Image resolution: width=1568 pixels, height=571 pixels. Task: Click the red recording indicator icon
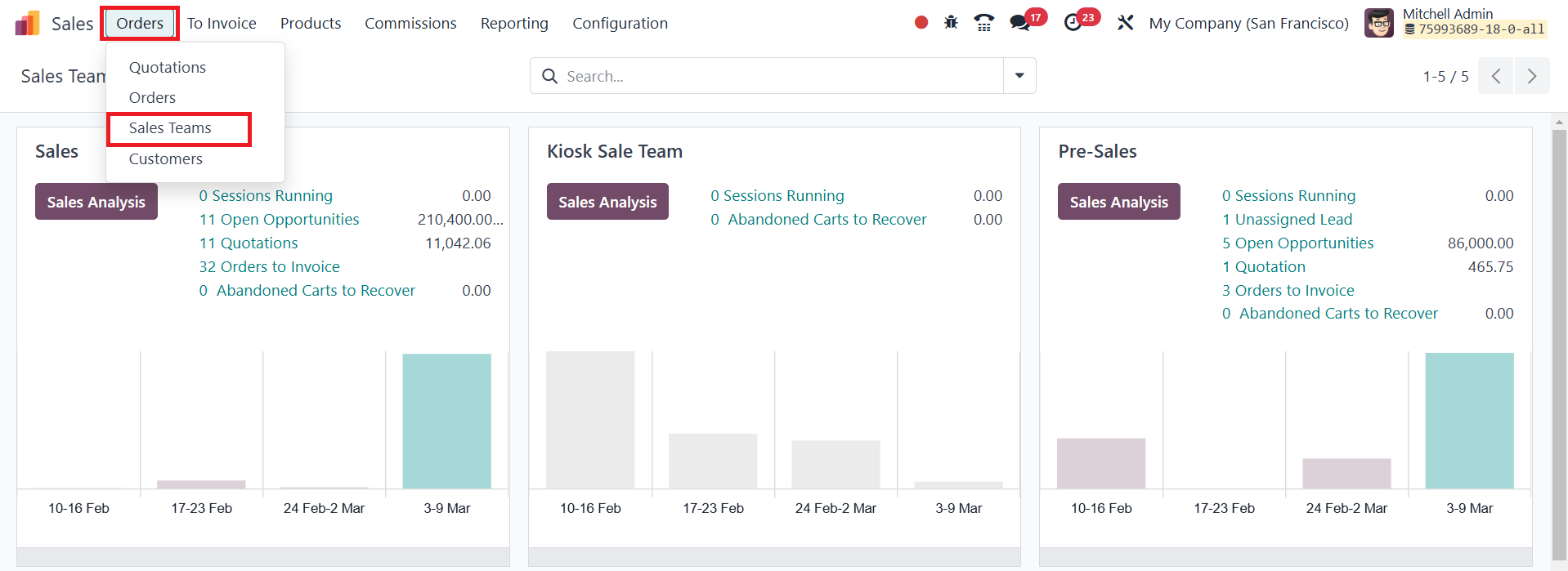pyautogui.click(x=921, y=23)
